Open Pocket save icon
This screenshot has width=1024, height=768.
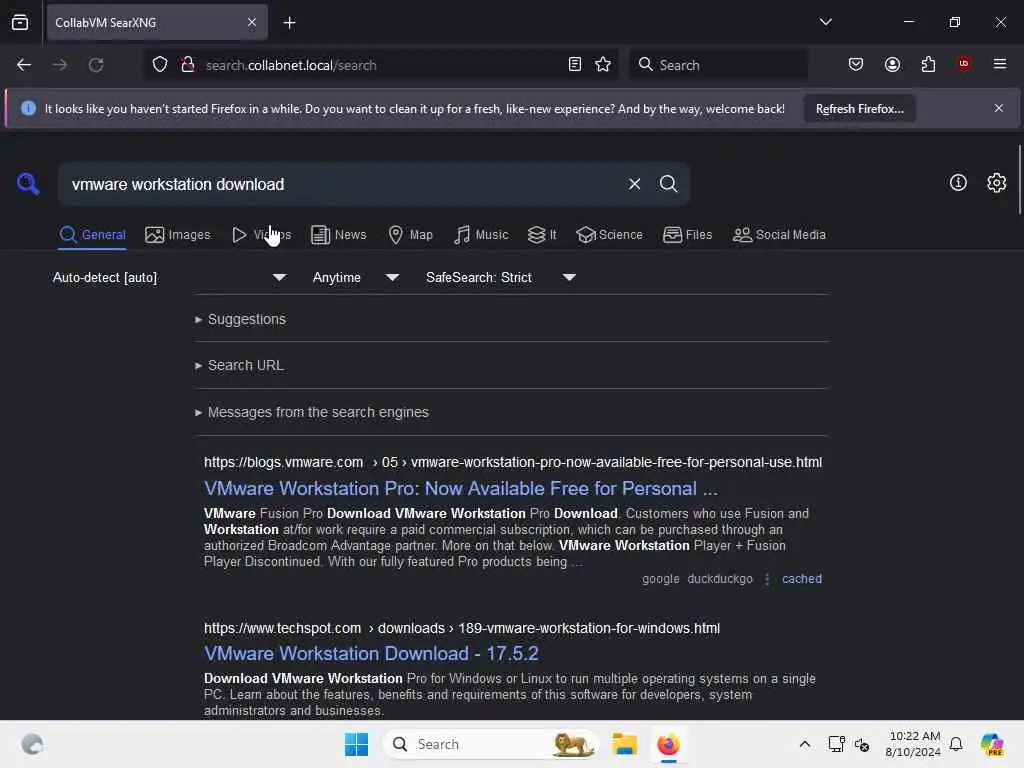(x=856, y=65)
